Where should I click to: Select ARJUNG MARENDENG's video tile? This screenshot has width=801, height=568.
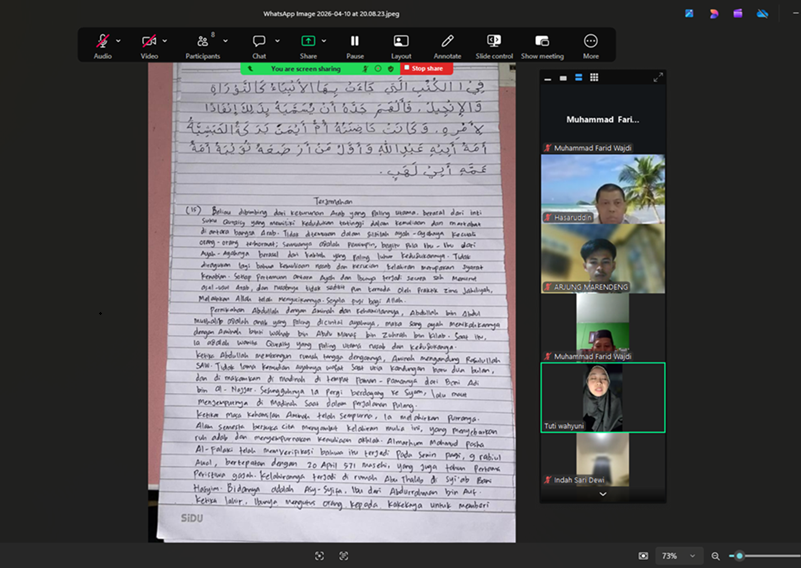point(603,258)
